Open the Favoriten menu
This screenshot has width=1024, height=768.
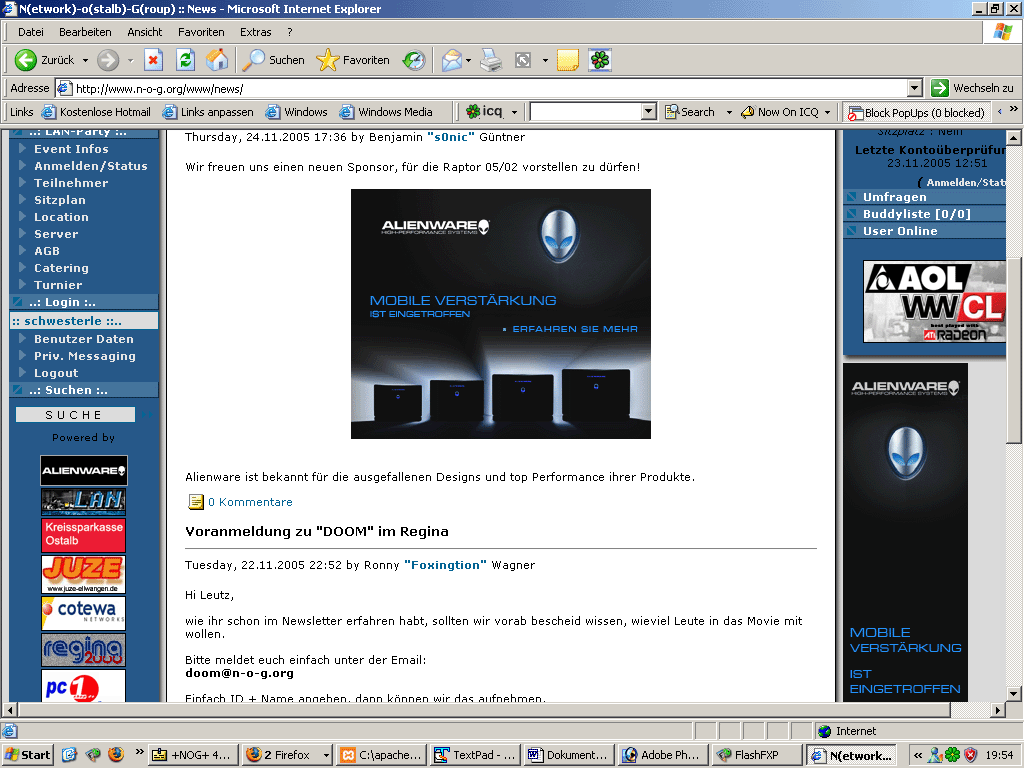pyautogui.click(x=201, y=32)
